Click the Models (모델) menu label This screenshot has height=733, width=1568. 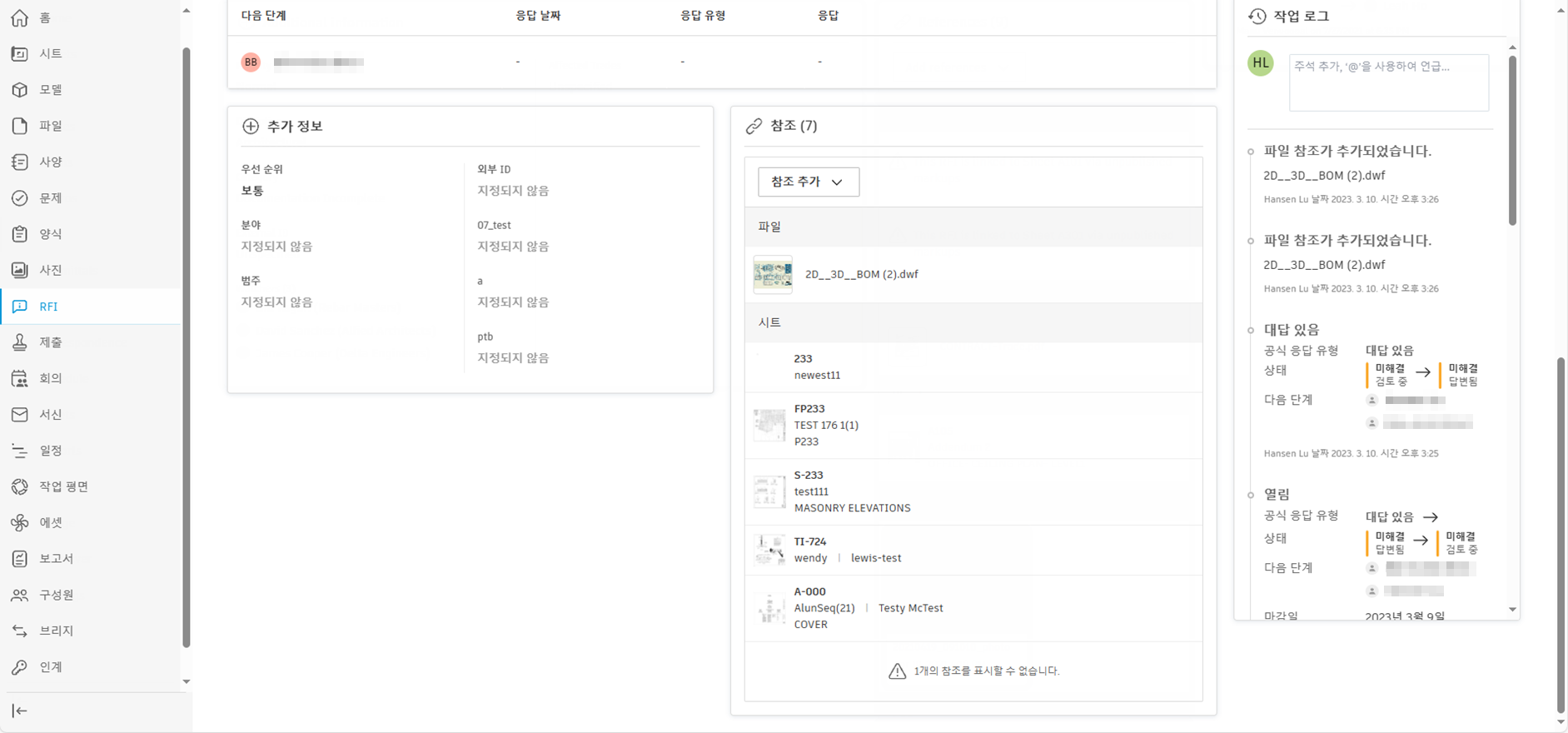click(51, 90)
